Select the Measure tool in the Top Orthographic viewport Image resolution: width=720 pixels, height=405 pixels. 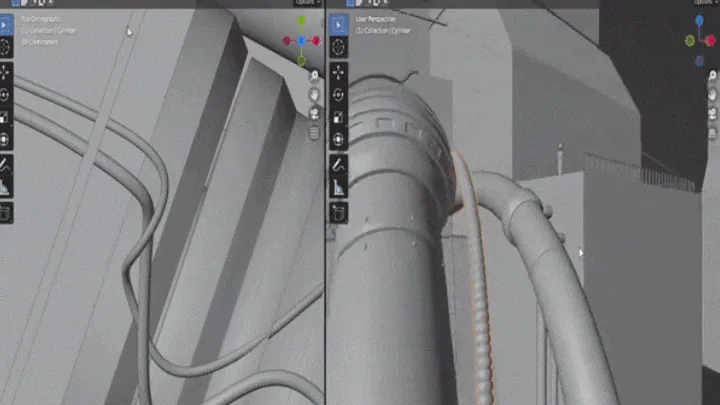point(5,187)
